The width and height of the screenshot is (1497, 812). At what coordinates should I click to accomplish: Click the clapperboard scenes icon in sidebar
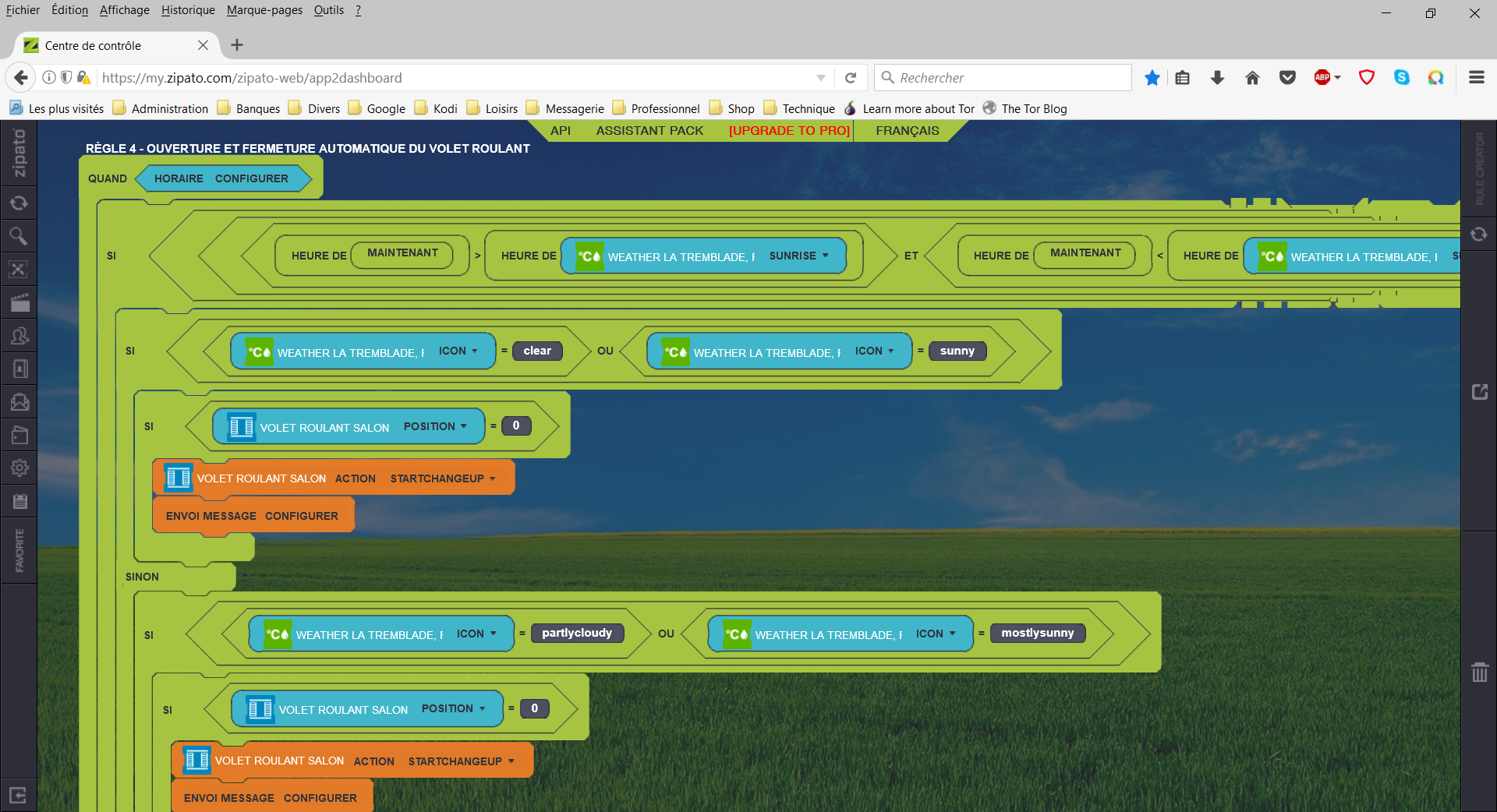coord(19,302)
